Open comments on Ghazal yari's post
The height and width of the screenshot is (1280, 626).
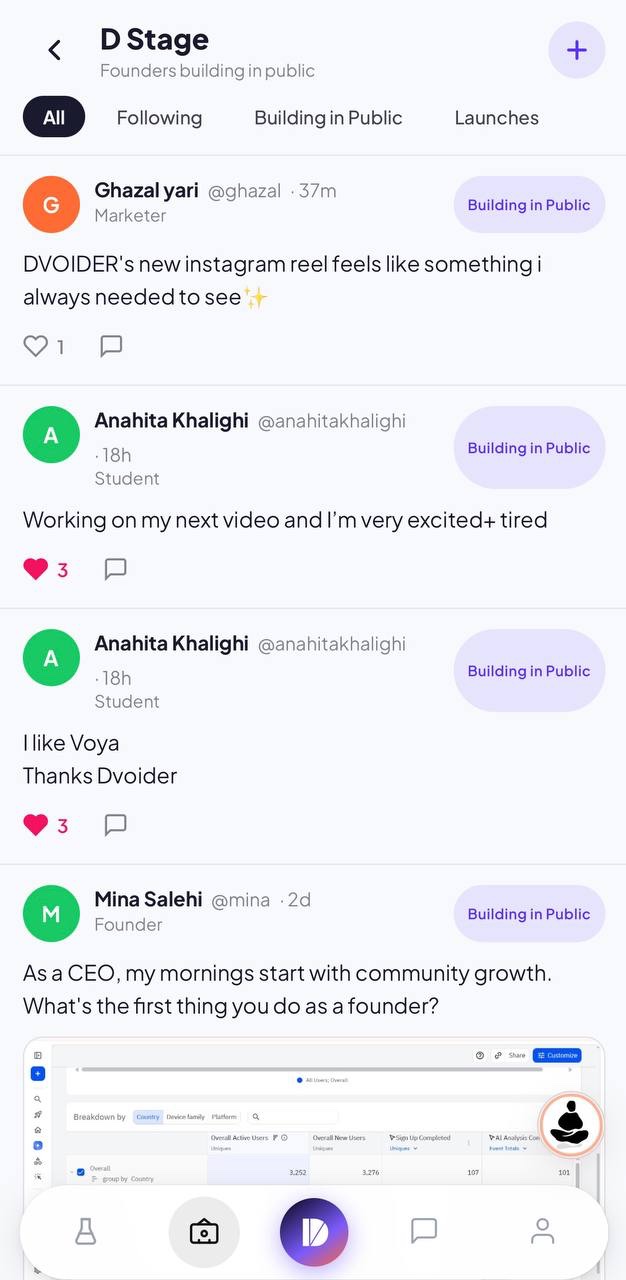click(x=111, y=346)
